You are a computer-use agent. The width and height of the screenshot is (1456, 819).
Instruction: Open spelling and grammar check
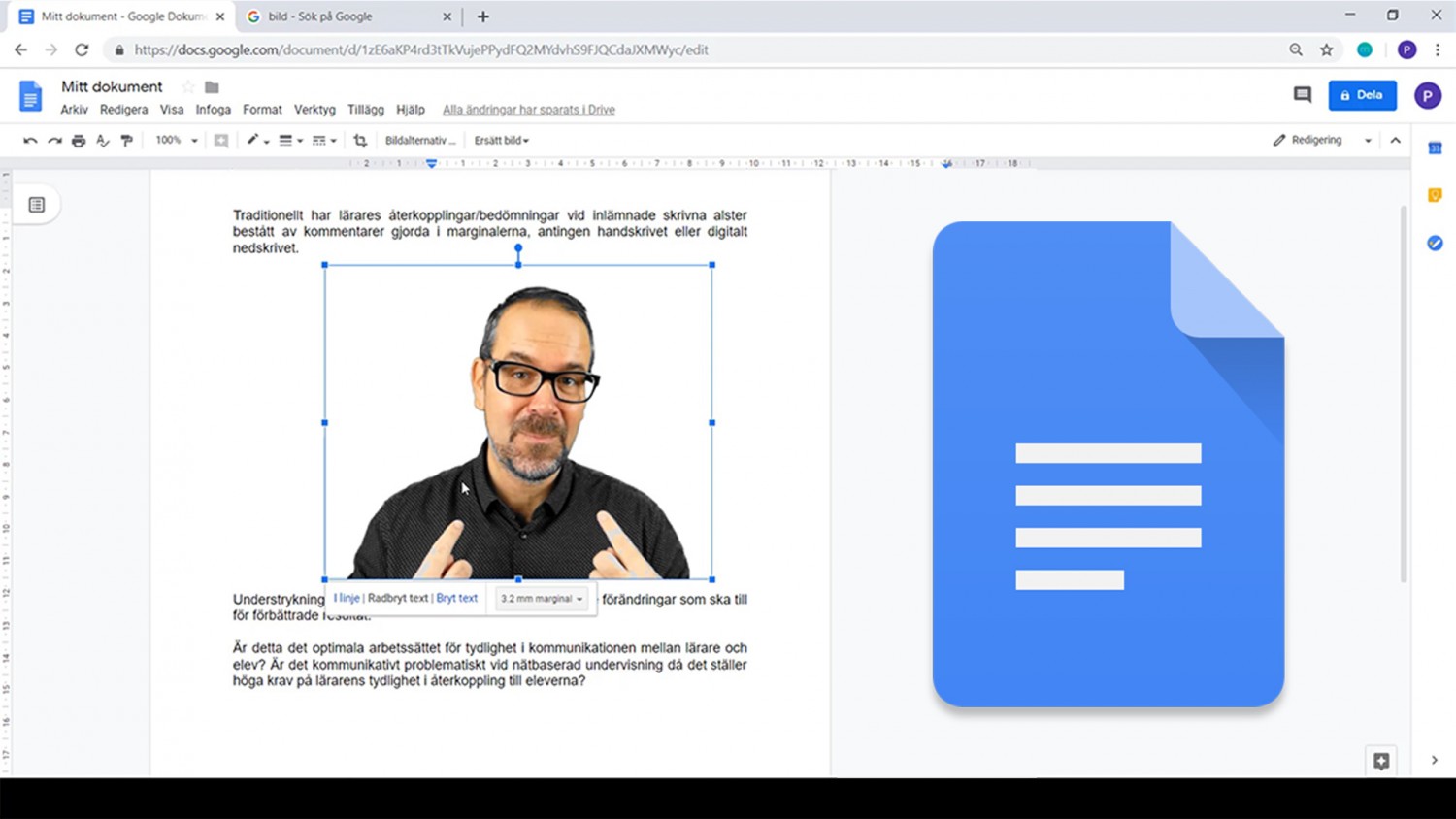tap(103, 140)
